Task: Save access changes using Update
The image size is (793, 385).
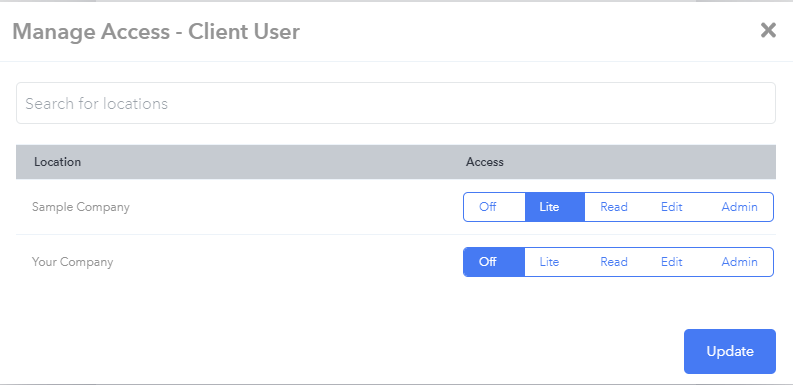Action: coord(730,352)
